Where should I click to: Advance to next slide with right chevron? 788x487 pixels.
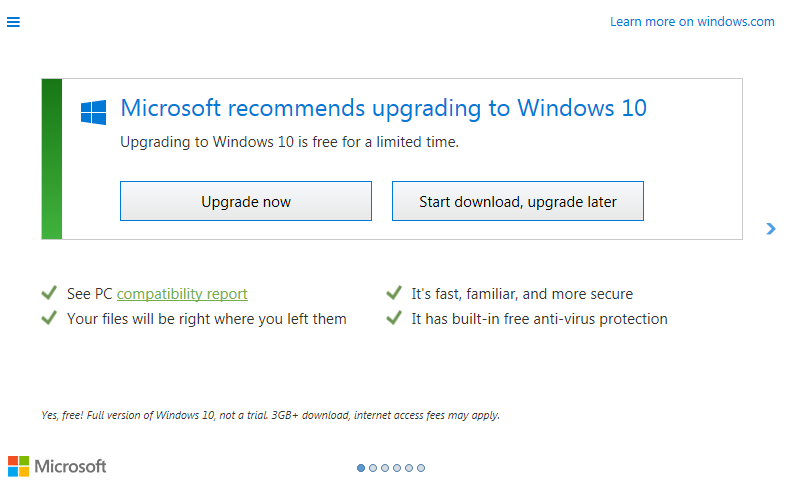770,229
